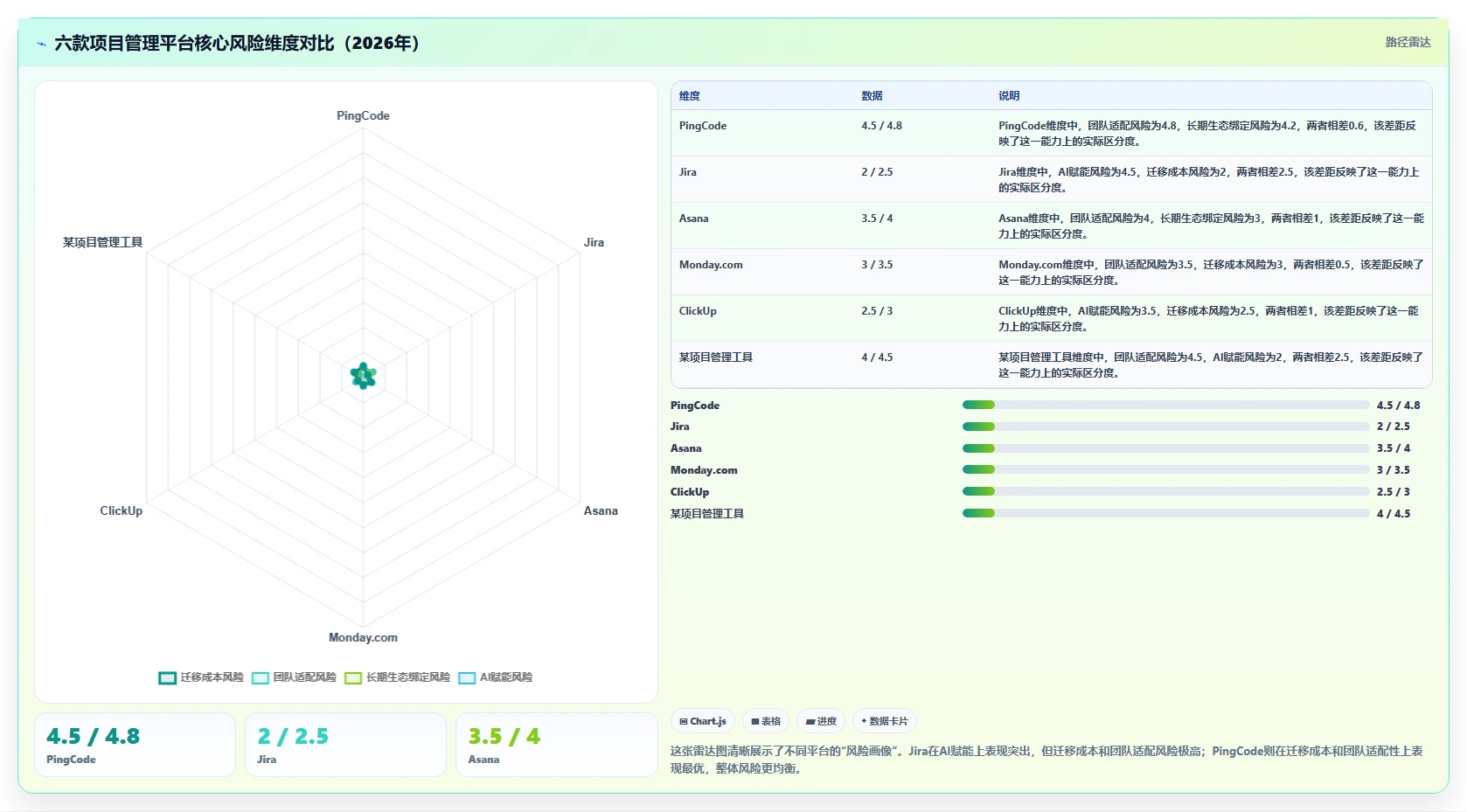Click the Monday.com axis label on the radar

coord(363,637)
